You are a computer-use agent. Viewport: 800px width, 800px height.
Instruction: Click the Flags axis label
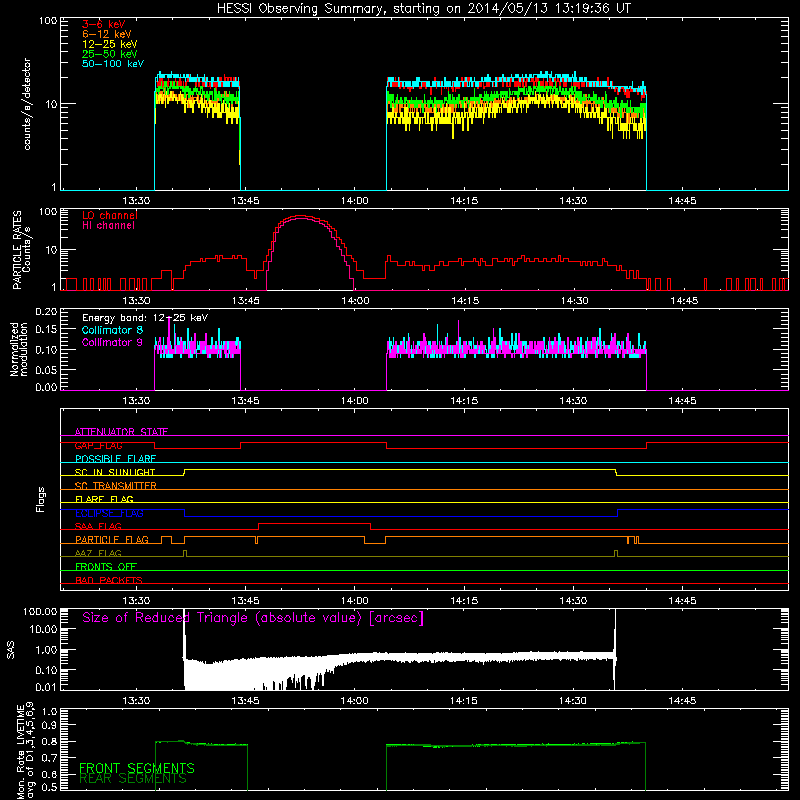41,499
